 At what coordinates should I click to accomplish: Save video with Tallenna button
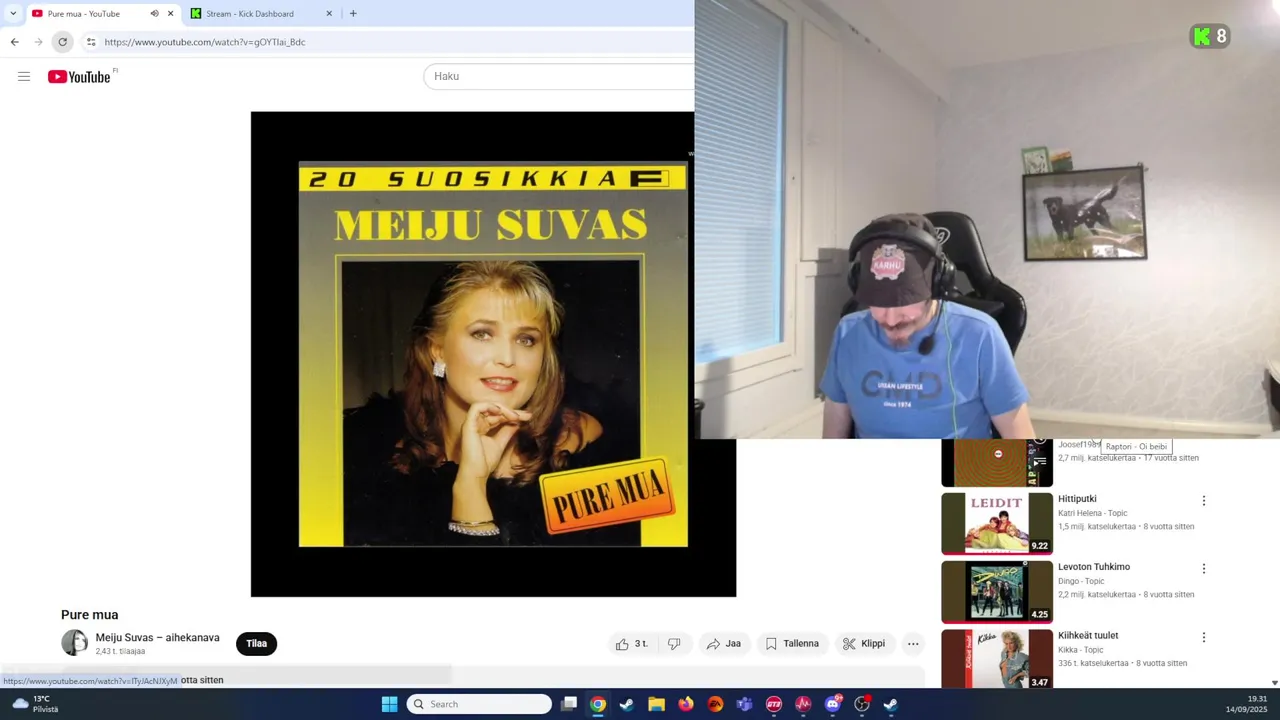792,644
